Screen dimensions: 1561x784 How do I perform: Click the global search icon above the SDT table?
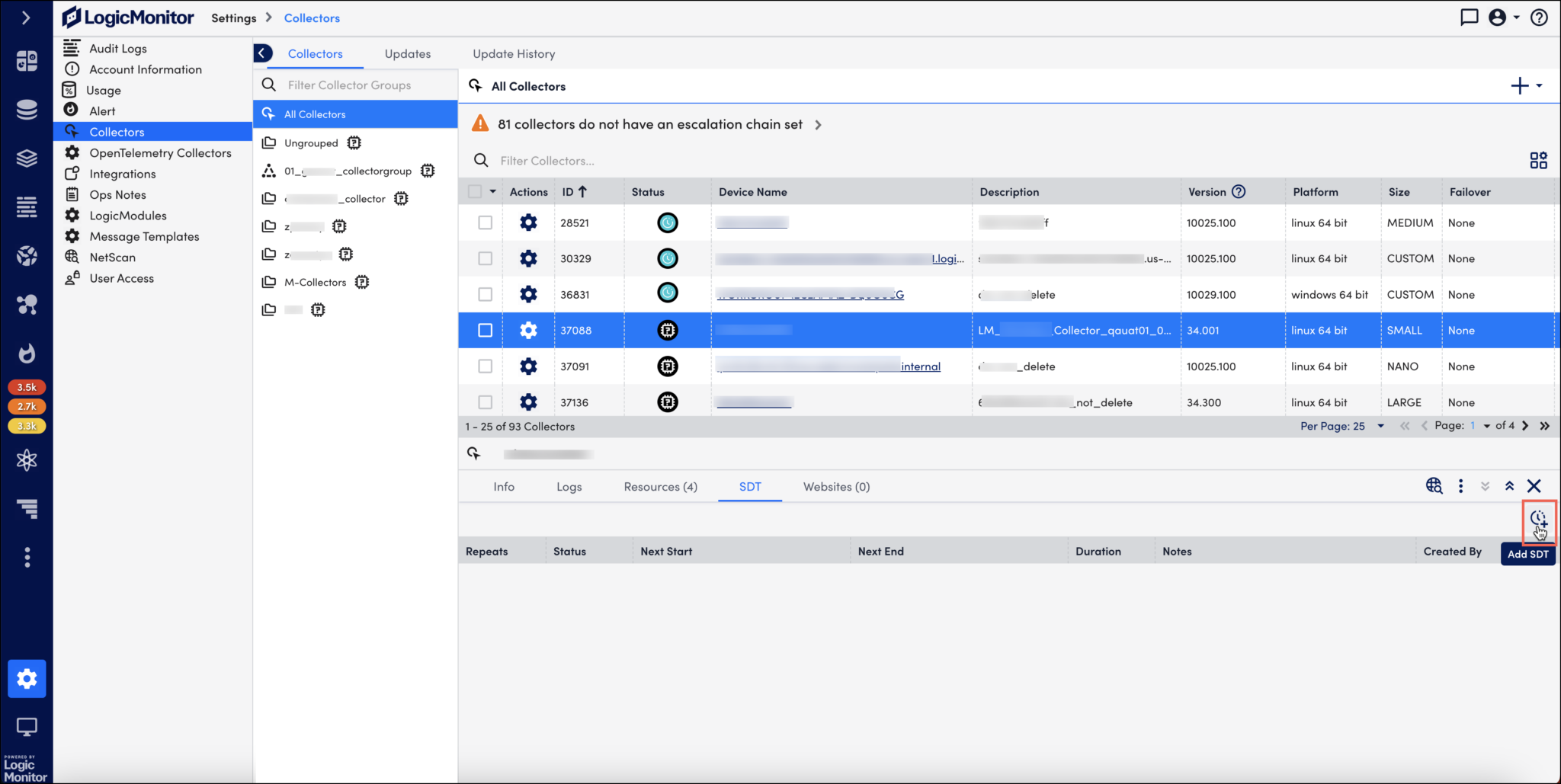pyautogui.click(x=1434, y=485)
